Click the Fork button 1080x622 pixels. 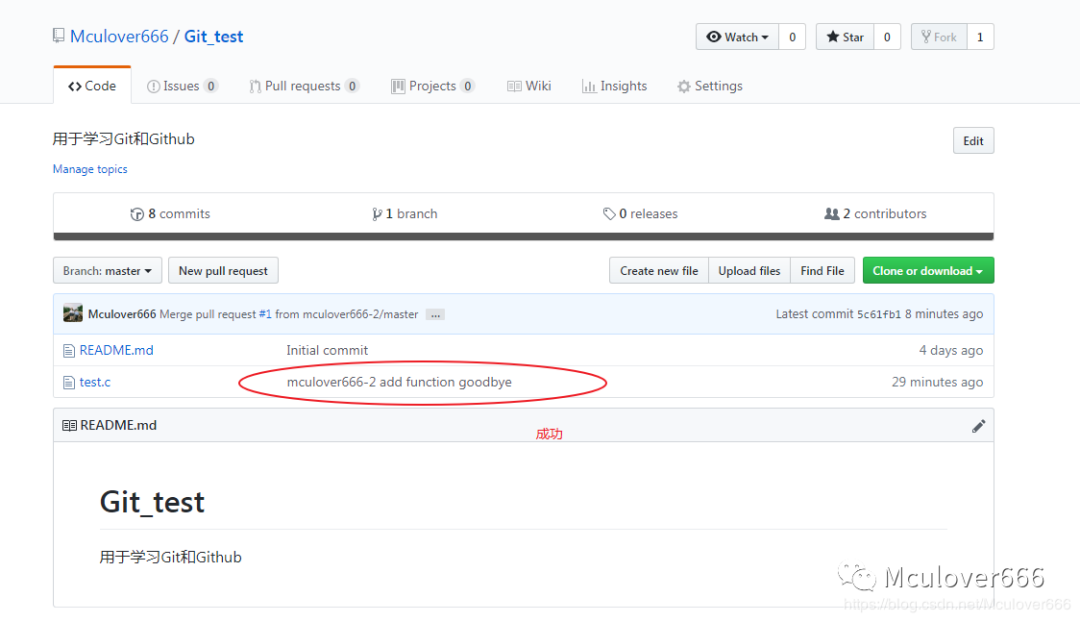[939, 37]
